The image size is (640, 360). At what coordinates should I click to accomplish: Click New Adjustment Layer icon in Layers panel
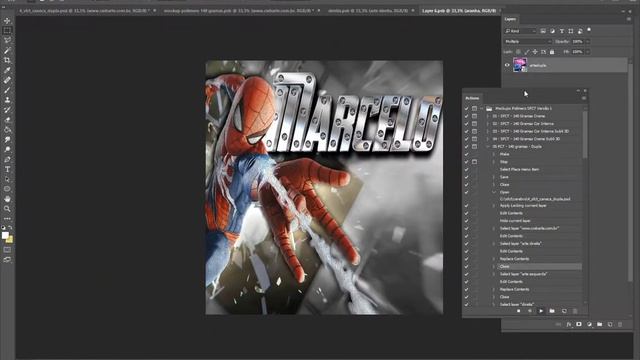point(589,324)
